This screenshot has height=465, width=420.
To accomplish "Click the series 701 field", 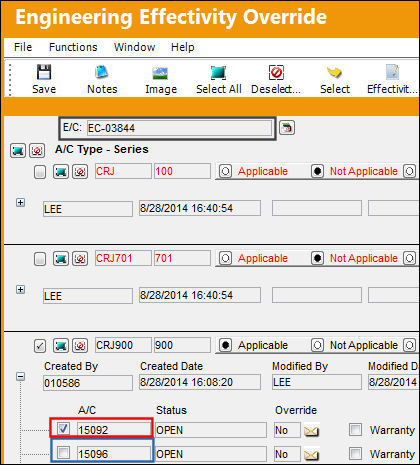I will (x=182, y=258).
